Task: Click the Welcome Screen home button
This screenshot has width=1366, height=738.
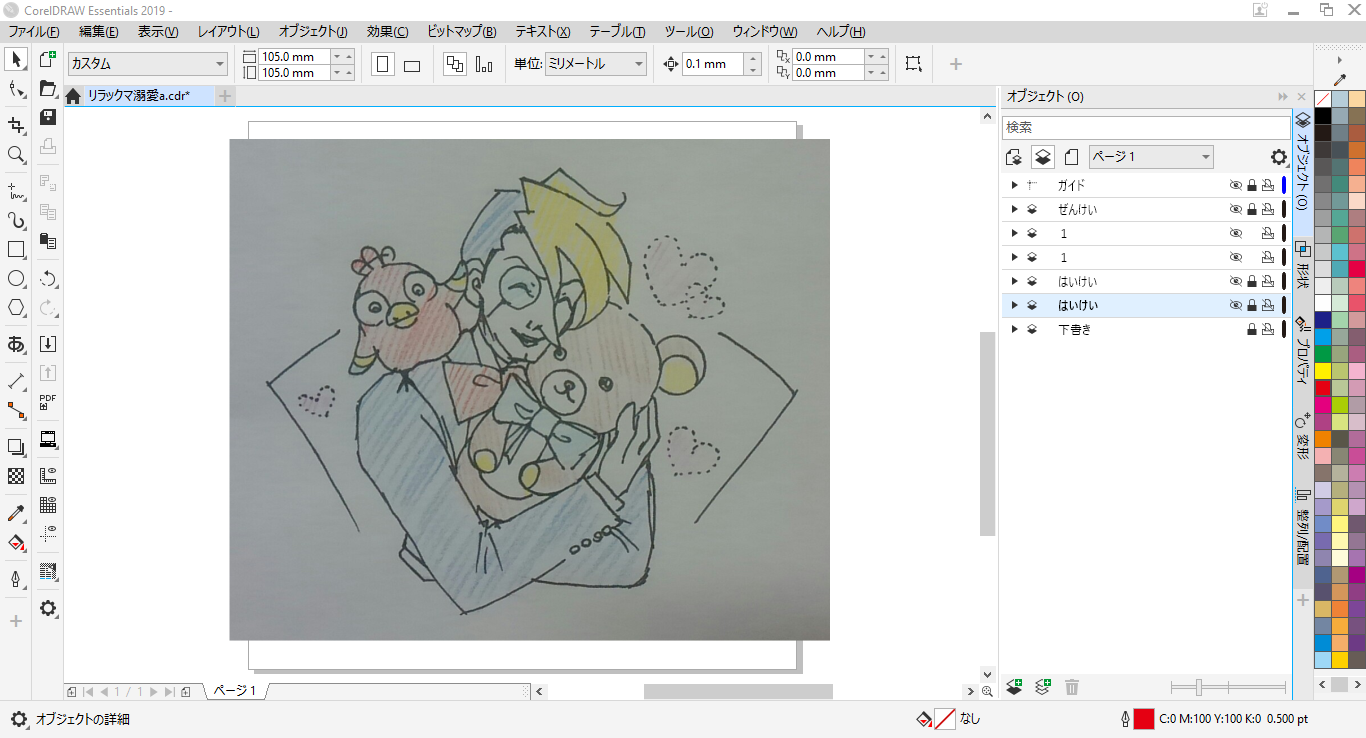Action: click(73, 96)
